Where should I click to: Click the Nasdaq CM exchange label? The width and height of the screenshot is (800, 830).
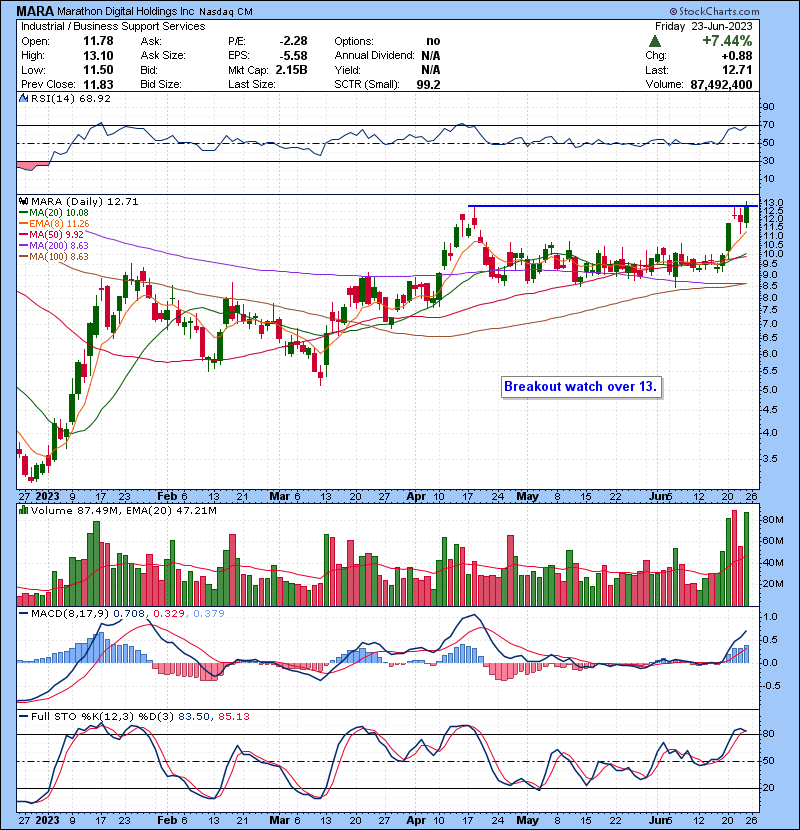pyautogui.click(x=226, y=12)
